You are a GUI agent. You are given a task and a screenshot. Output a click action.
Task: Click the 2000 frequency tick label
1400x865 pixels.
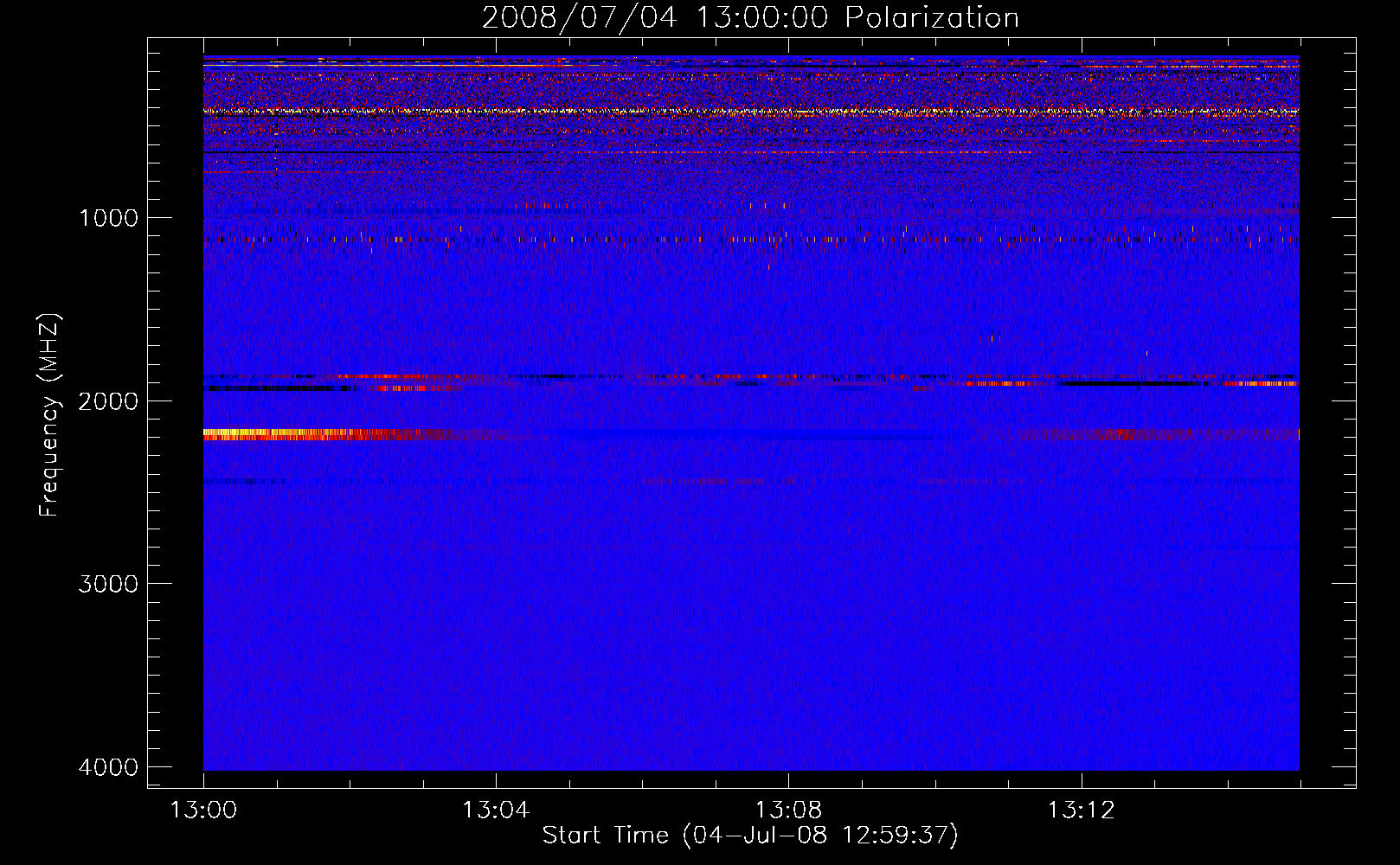[x=108, y=400]
